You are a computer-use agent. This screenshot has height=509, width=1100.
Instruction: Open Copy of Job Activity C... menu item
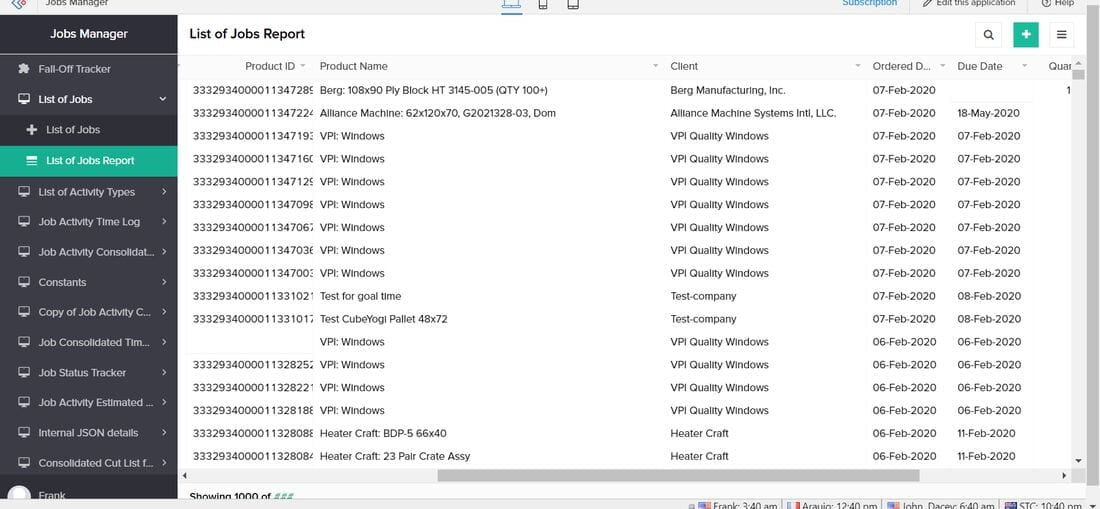click(x=88, y=312)
